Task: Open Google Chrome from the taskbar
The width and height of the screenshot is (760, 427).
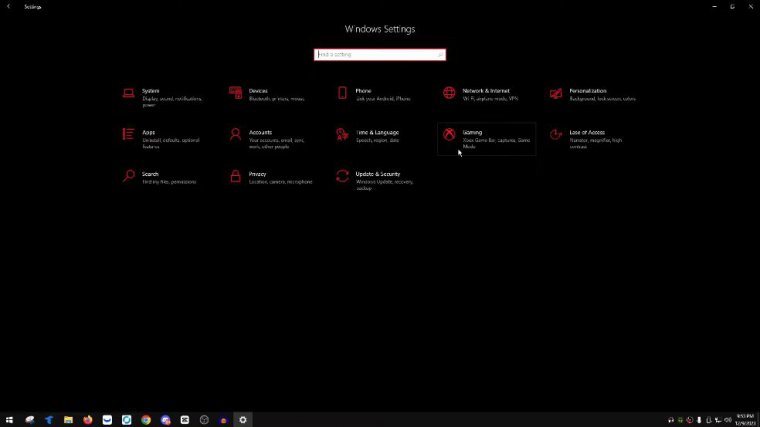Action: click(x=146, y=420)
